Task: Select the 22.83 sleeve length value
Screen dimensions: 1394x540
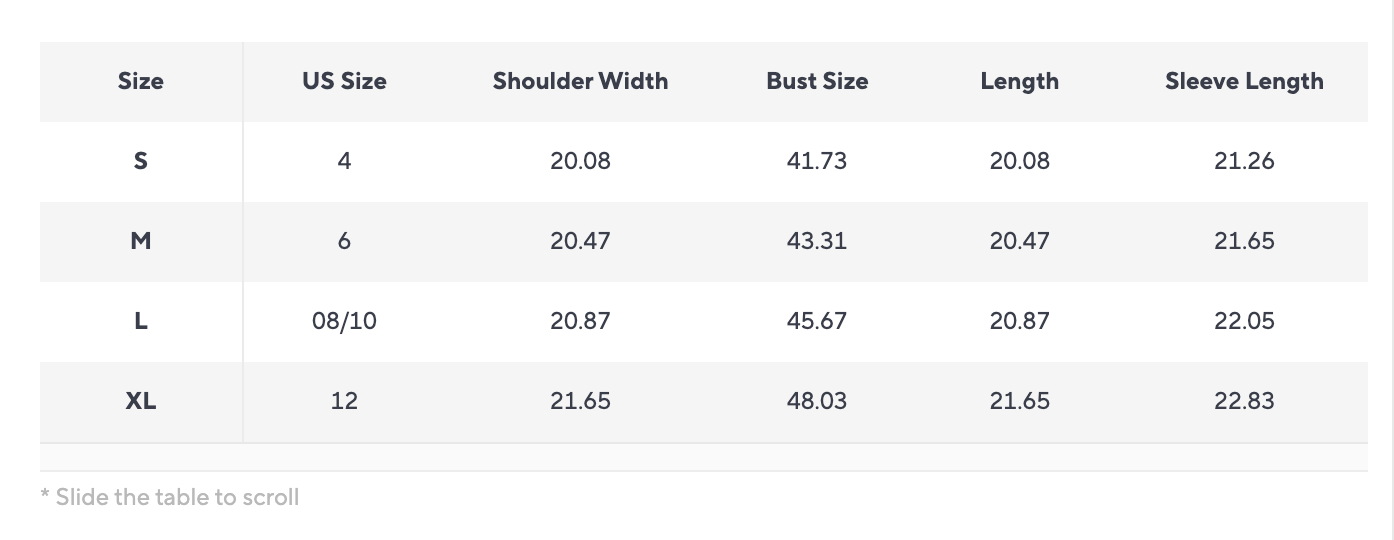Action: tap(1244, 401)
